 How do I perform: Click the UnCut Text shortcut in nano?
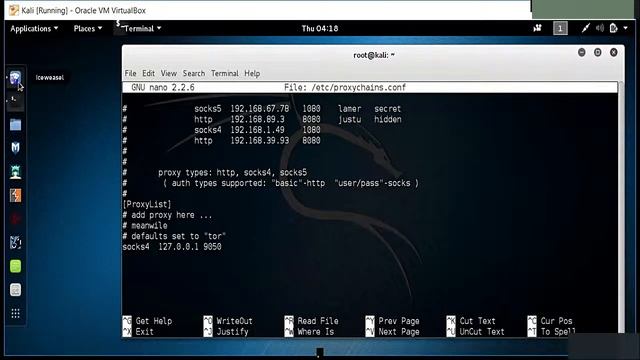pos(476,331)
